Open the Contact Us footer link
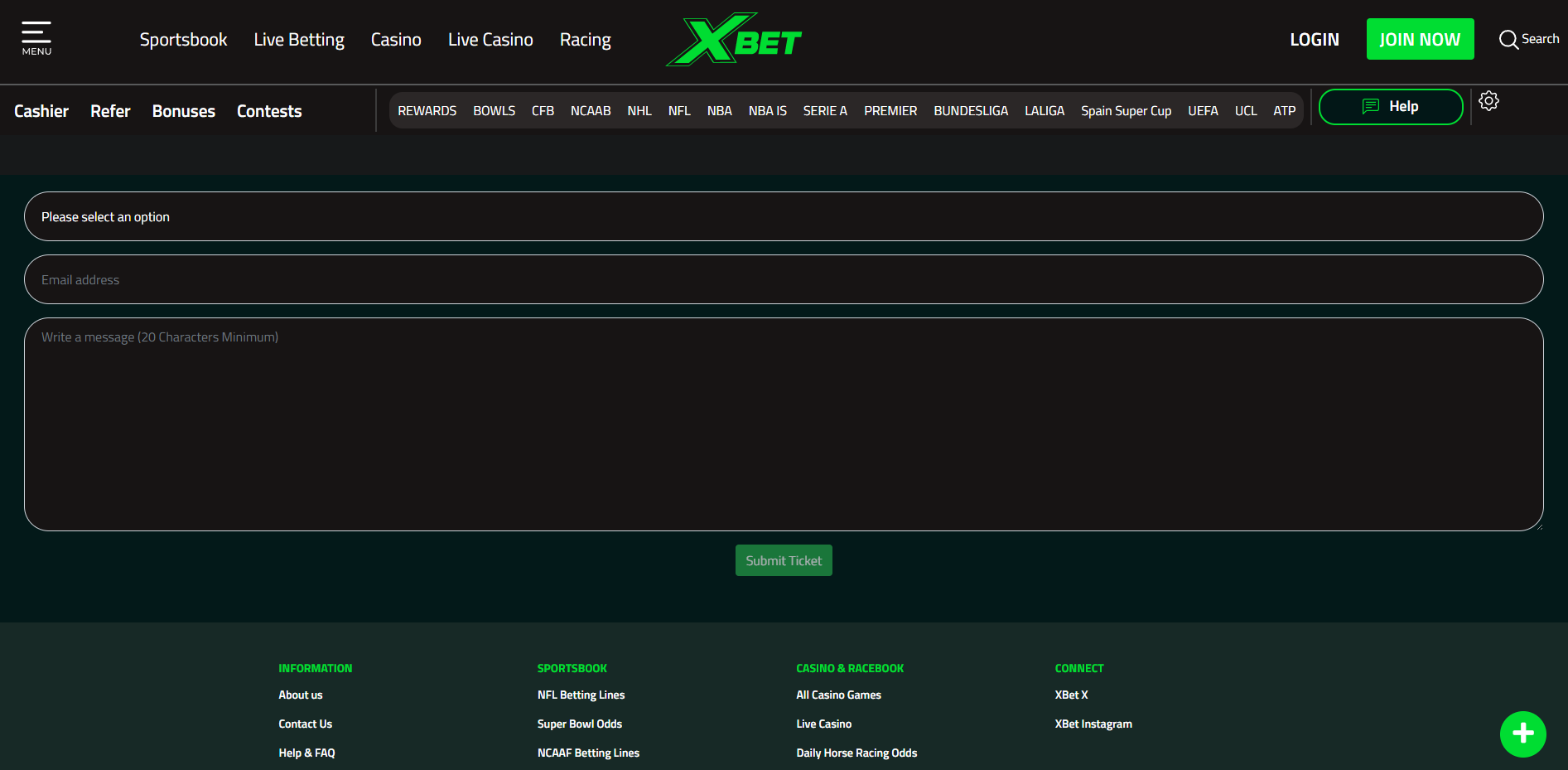This screenshot has width=1568, height=770. pyautogui.click(x=305, y=724)
